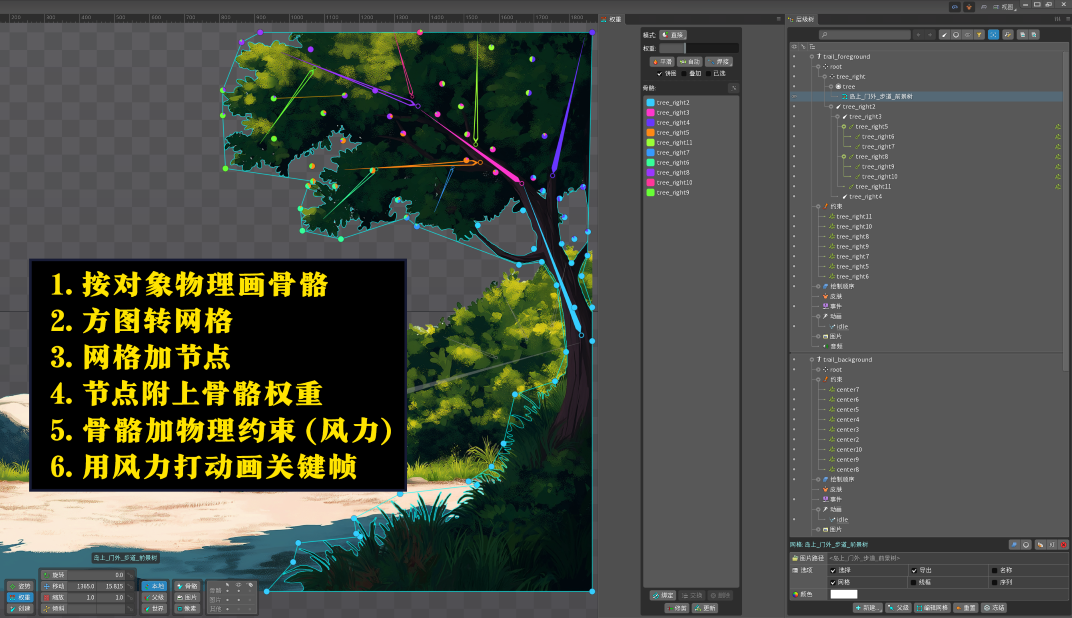
Task: Click the 层级树 (Tree) panel tab
Action: 805,19
